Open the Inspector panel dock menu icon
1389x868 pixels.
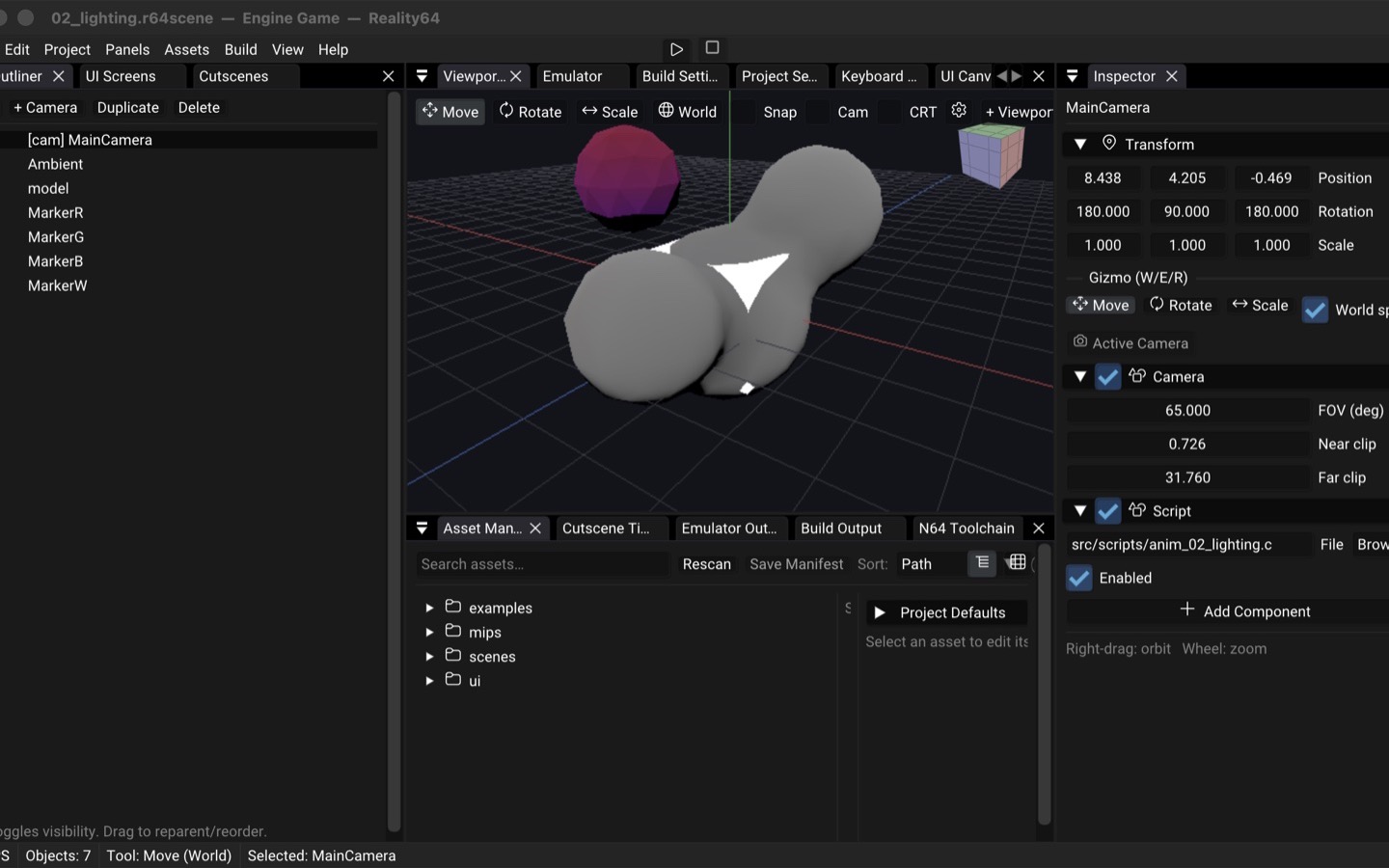(x=1072, y=76)
